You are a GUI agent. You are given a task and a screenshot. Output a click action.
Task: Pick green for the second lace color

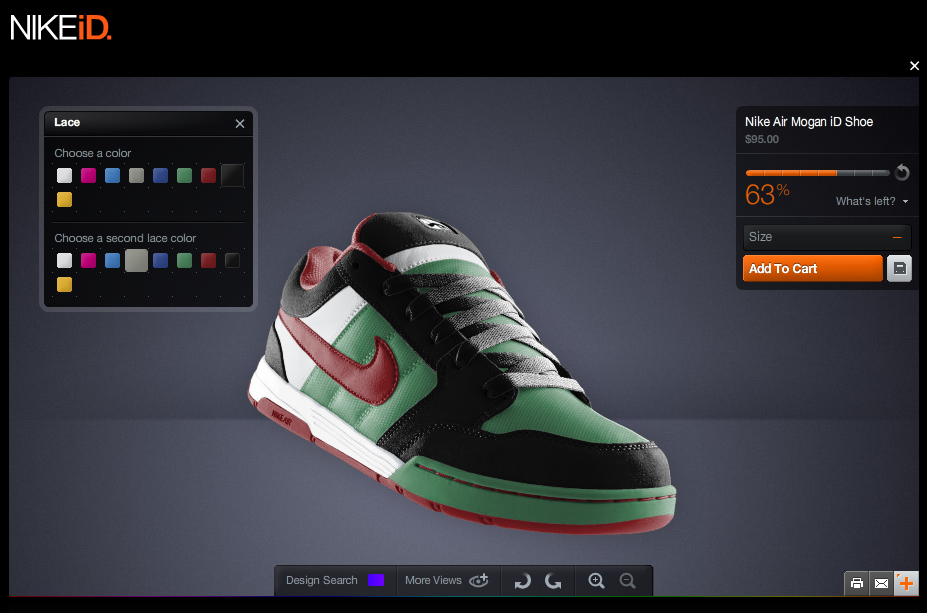[184, 261]
